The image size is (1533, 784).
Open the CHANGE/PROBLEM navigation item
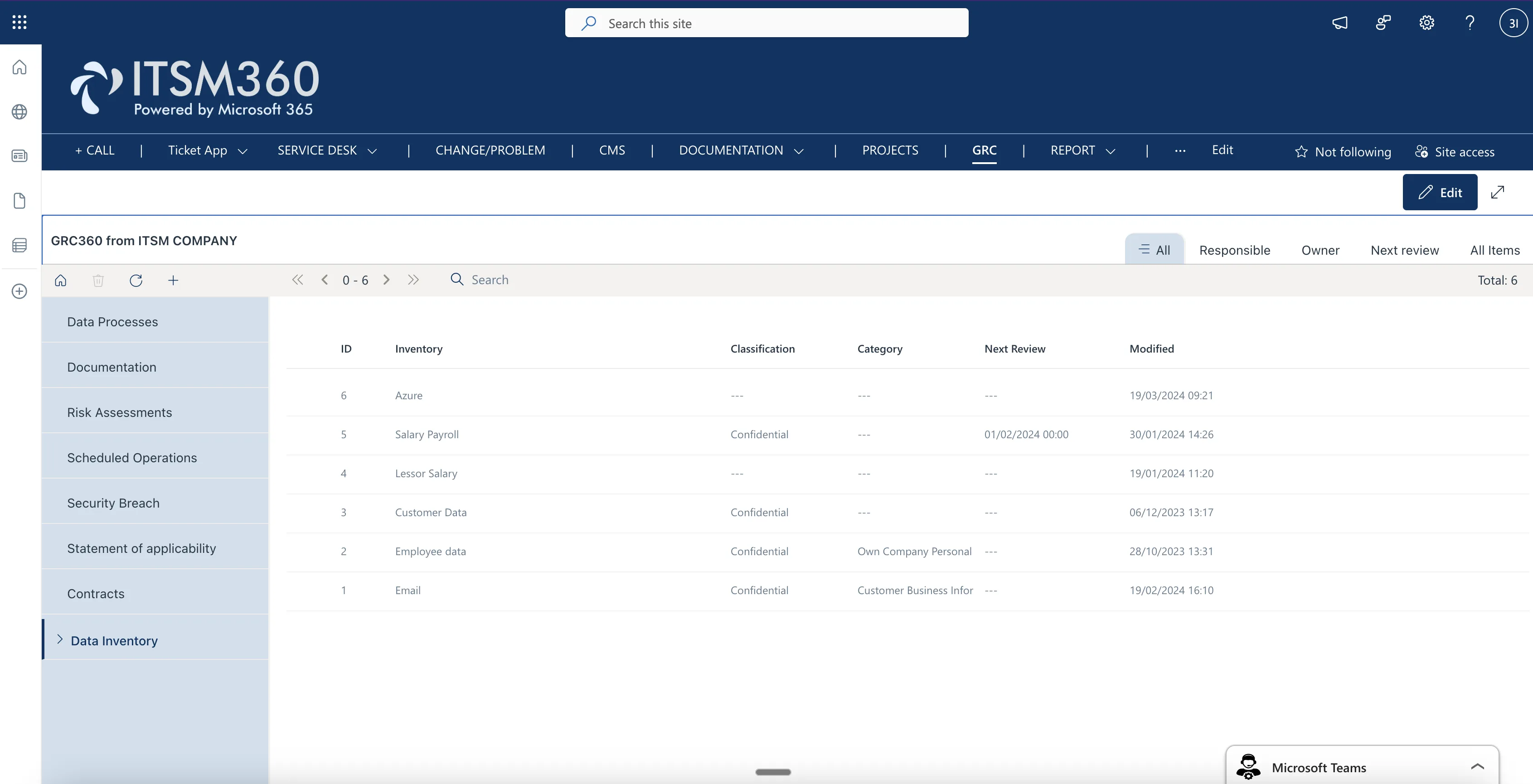click(x=490, y=150)
